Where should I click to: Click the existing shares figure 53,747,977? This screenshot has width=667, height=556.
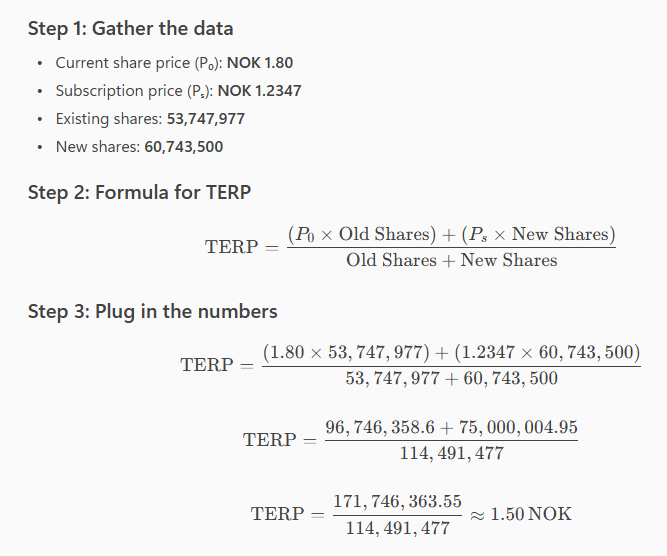tap(205, 119)
